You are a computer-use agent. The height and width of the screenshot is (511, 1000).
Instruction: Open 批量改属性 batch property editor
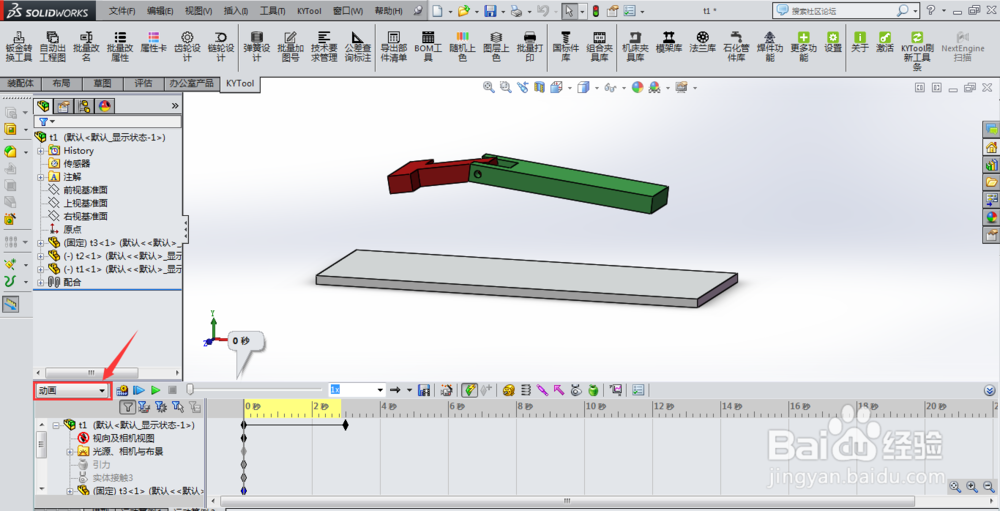tap(120, 46)
